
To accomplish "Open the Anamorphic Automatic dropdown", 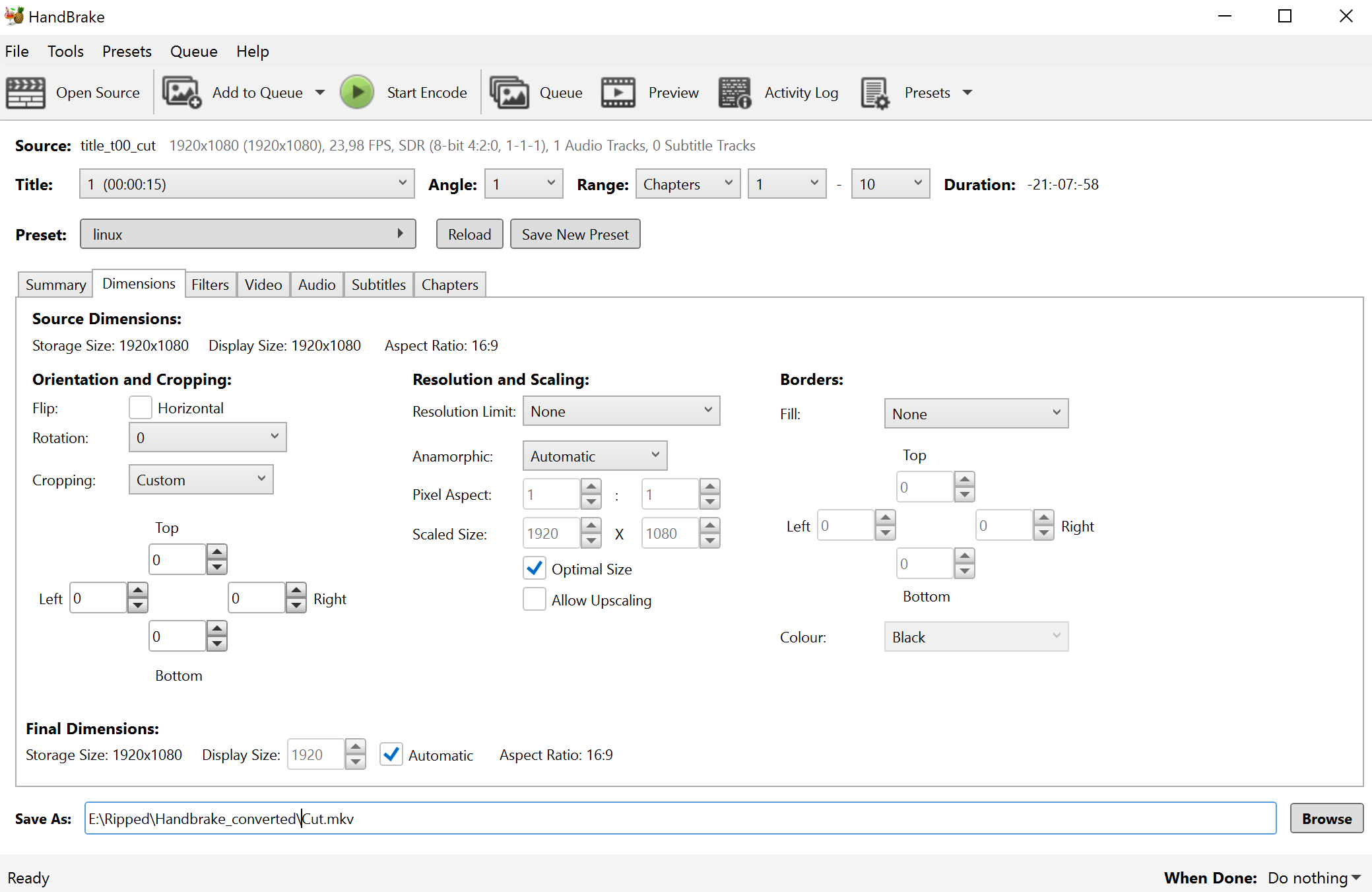I will pyautogui.click(x=595, y=456).
